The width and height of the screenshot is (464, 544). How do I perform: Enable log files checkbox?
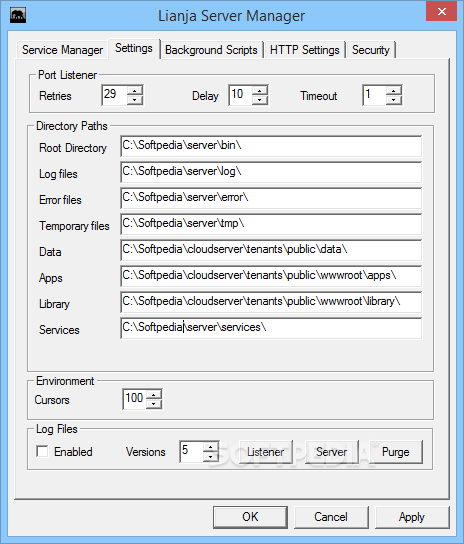pos(42,451)
